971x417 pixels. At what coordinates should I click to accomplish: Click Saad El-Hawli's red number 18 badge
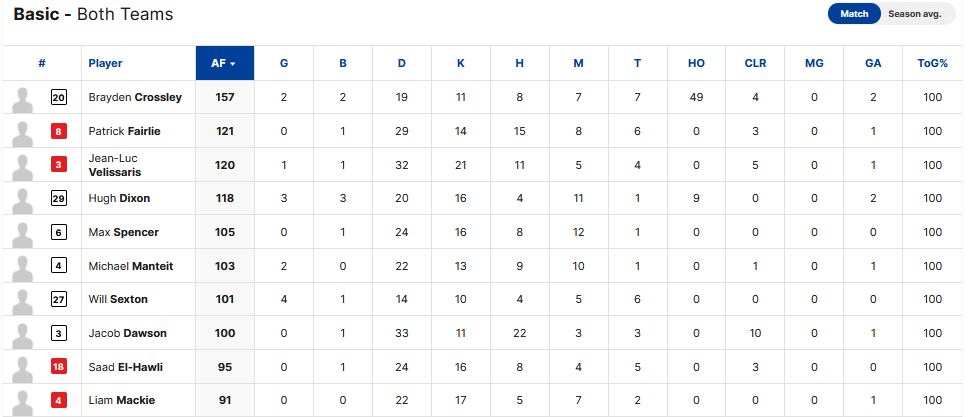58,367
